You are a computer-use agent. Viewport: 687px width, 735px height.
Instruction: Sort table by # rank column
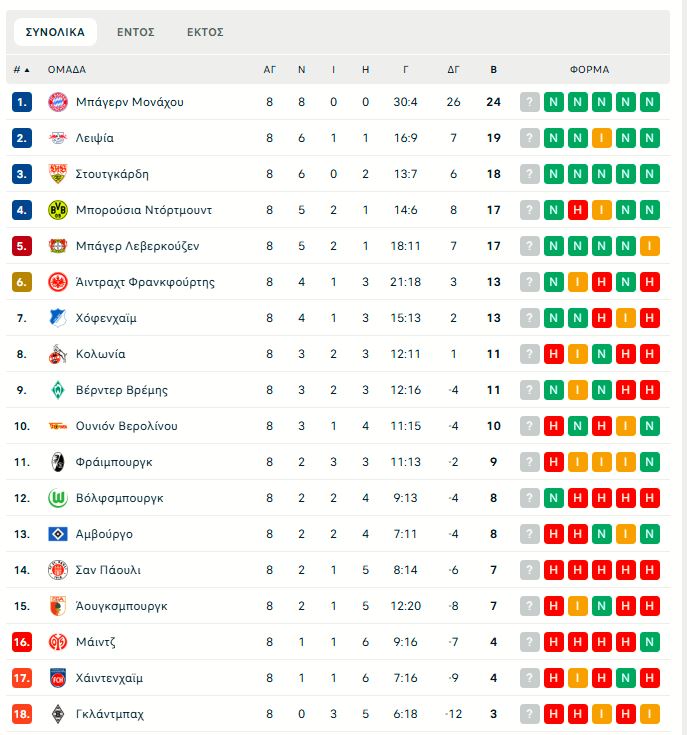[21, 70]
